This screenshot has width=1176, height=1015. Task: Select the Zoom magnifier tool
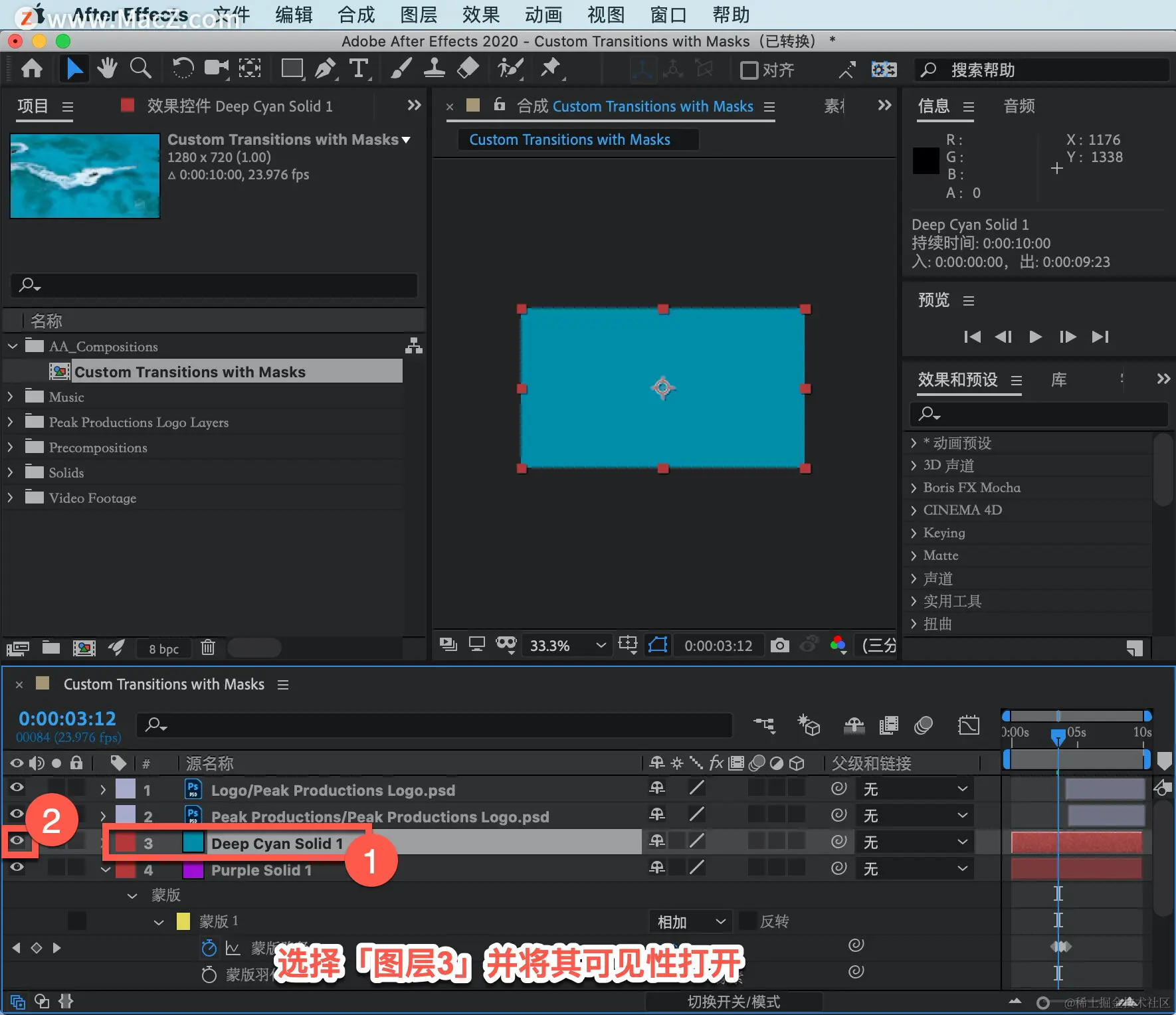(x=140, y=68)
